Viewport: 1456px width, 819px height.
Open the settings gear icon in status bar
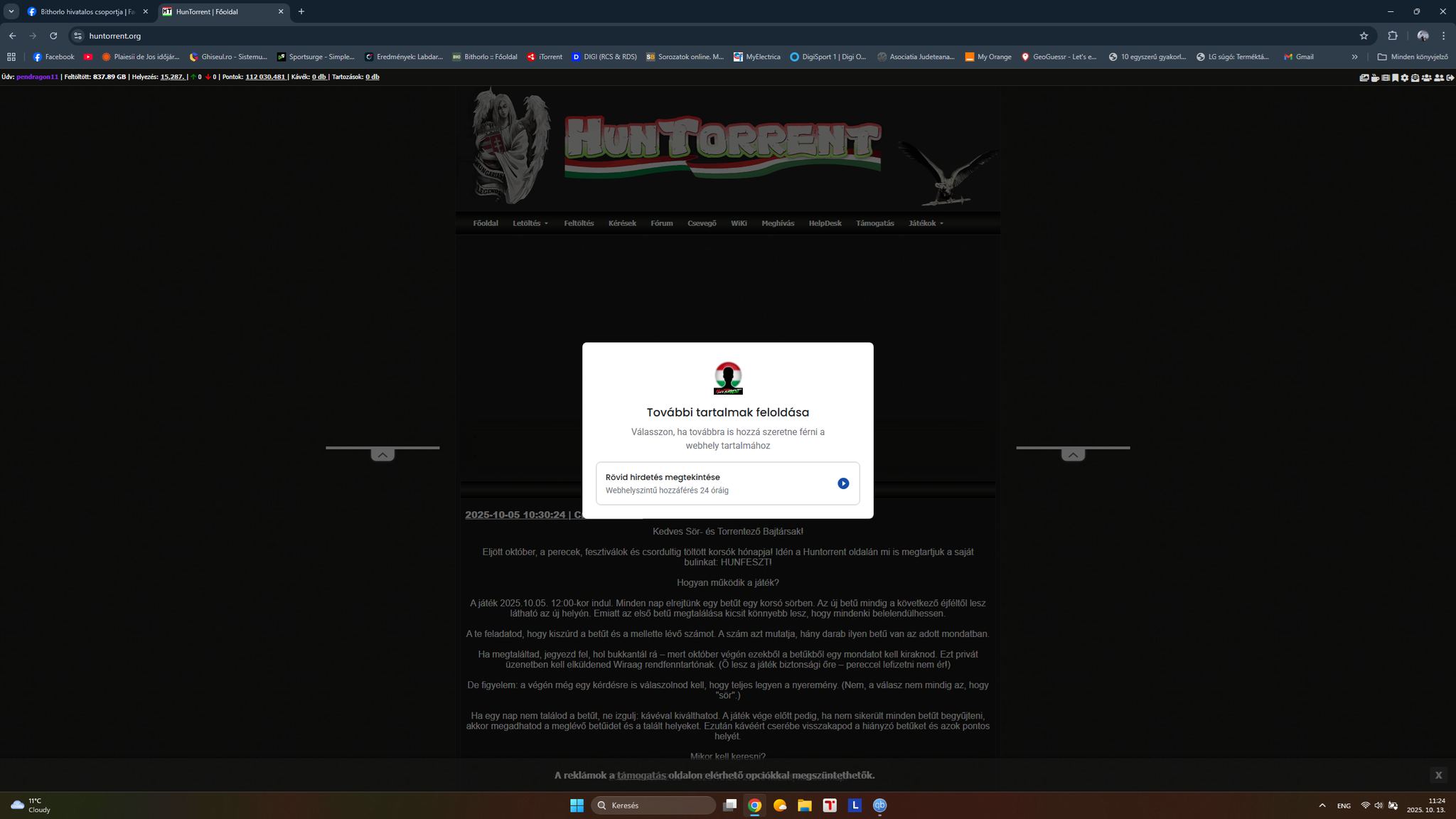pos(1405,77)
